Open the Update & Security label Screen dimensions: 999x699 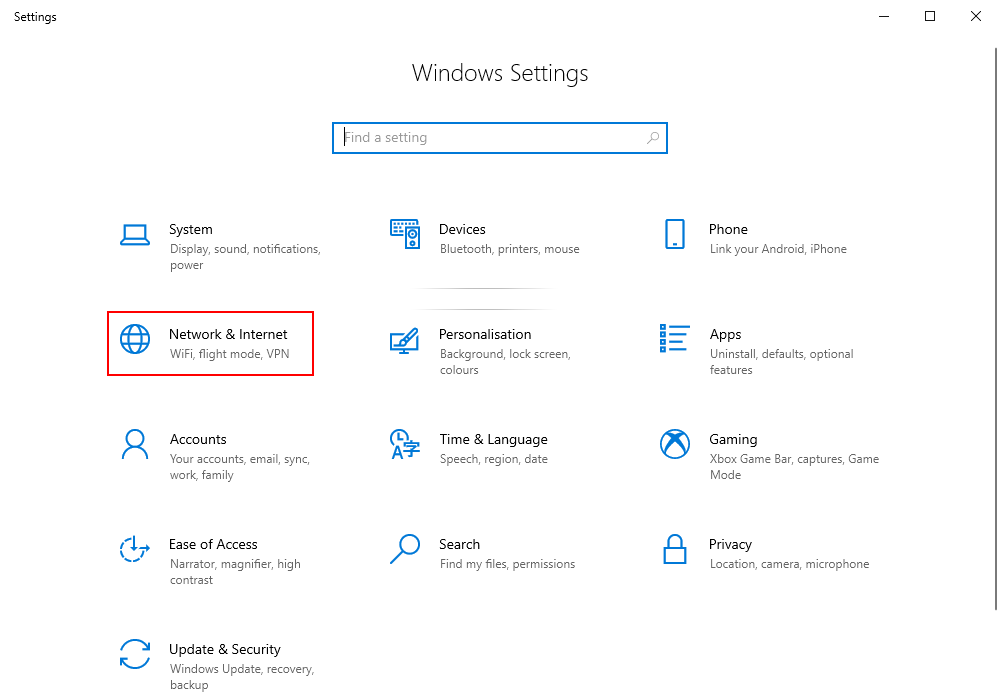pyautogui.click(x=224, y=649)
